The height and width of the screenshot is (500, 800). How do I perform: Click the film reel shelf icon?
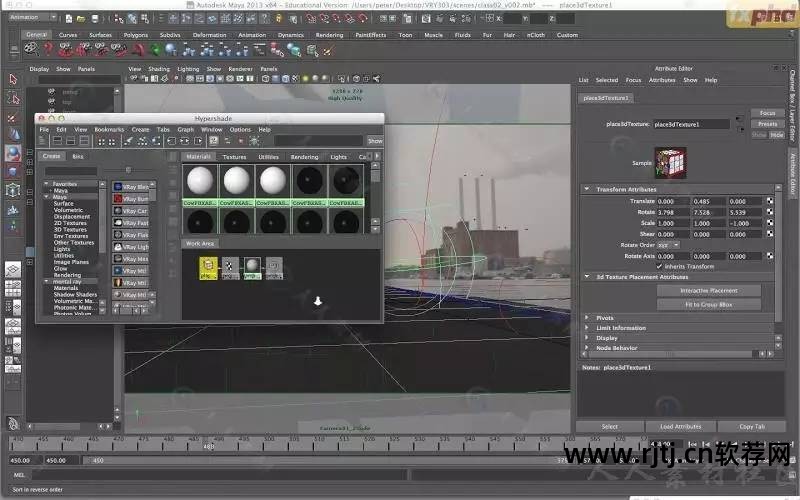pyautogui.click(x=31, y=49)
